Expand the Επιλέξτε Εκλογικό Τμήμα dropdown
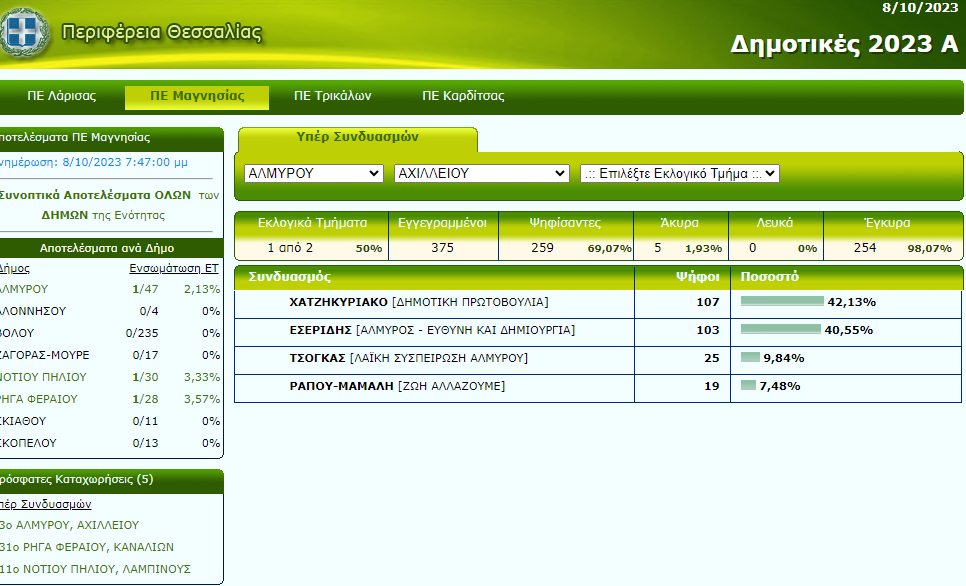 [679, 173]
